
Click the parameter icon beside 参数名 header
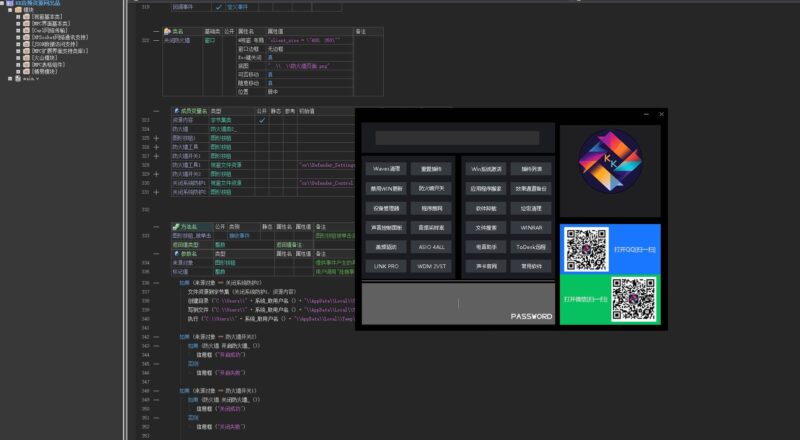(177, 254)
